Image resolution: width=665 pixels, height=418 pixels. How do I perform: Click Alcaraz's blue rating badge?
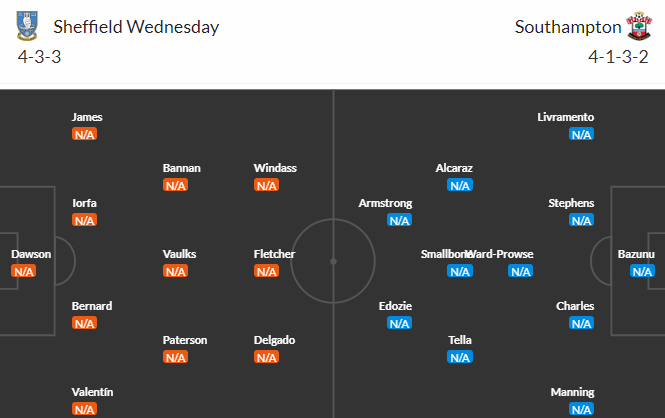coord(460,185)
